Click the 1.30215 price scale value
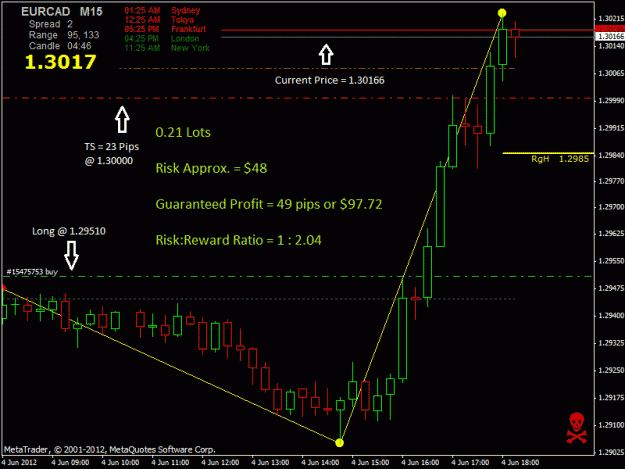The image size is (625, 469). tap(611, 18)
